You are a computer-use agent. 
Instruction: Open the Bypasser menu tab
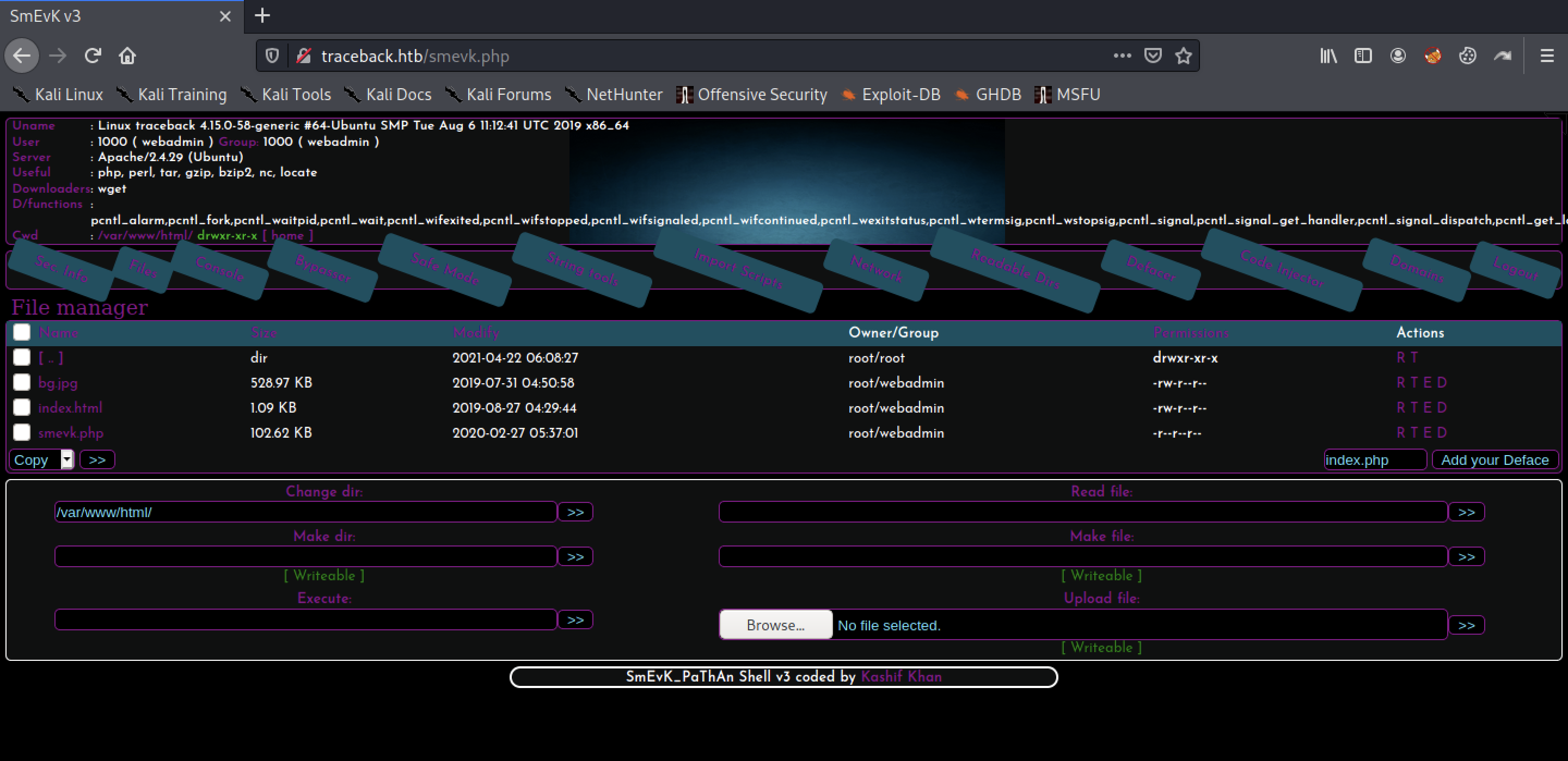point(323,269)
